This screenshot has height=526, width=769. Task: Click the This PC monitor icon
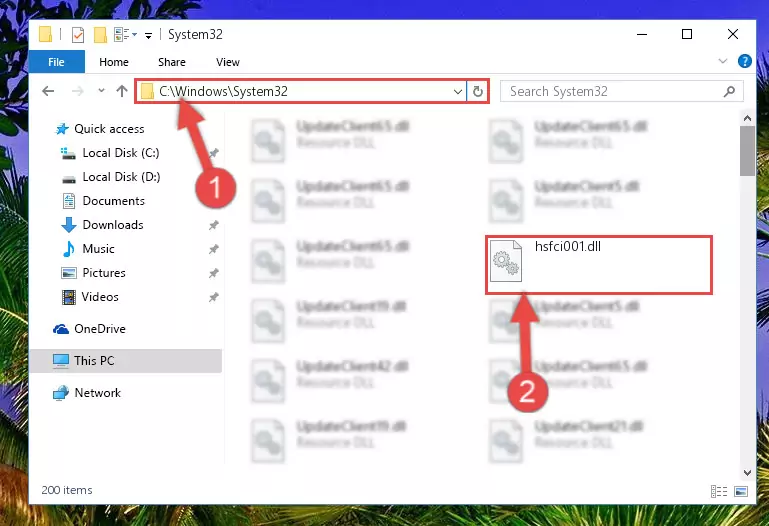tap(61, 361)
